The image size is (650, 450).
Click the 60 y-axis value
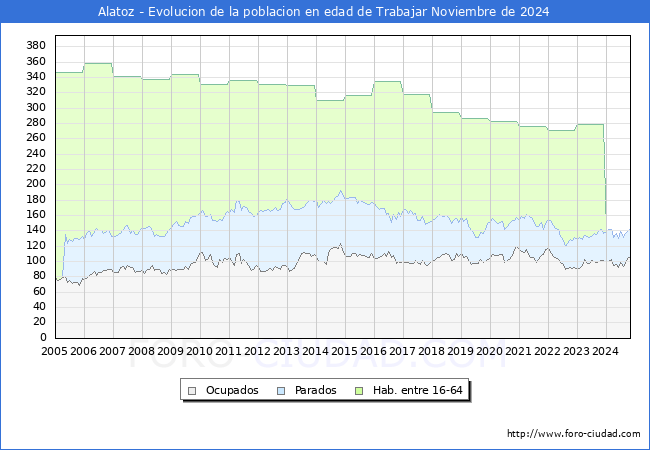click(39, 291)
